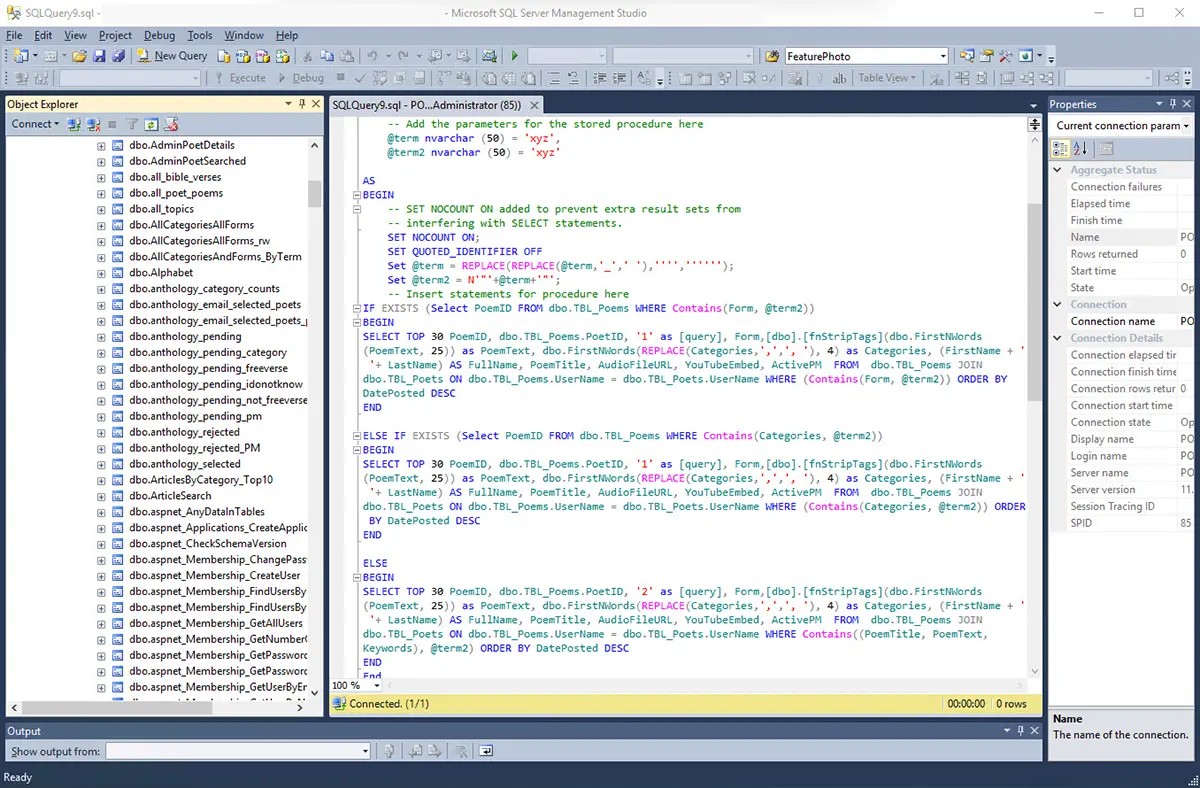Image resolution: width=1200 pixels, height=788 pixels.
Task: Click the green Start arrow icon
Action: click(x=515, y=56)
